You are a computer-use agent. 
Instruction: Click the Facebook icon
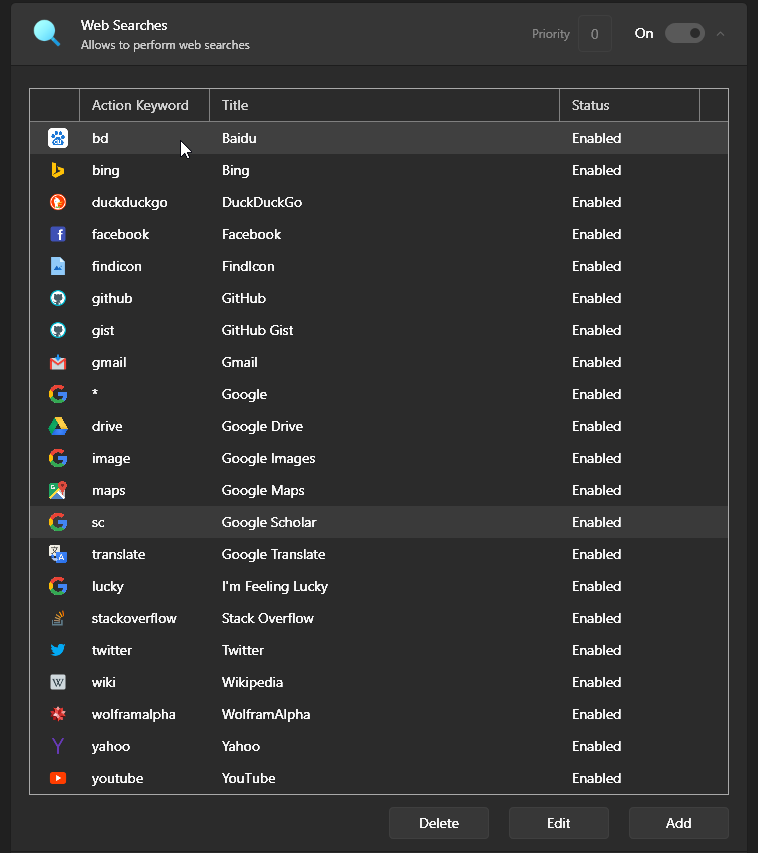[57, 234]
